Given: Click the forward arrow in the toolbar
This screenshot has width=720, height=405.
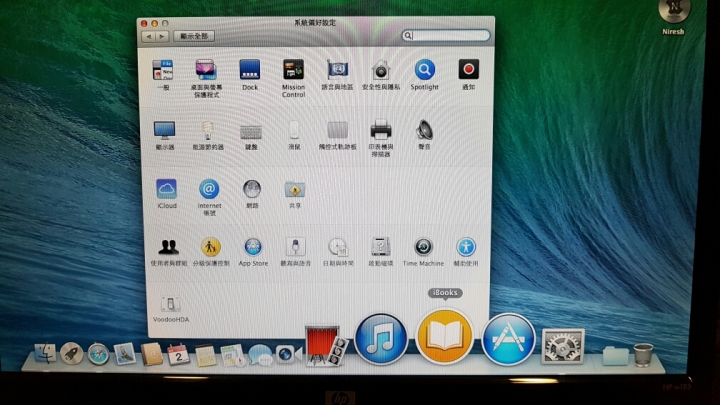Looking at the screenshot, I should (x=162, y=36).
